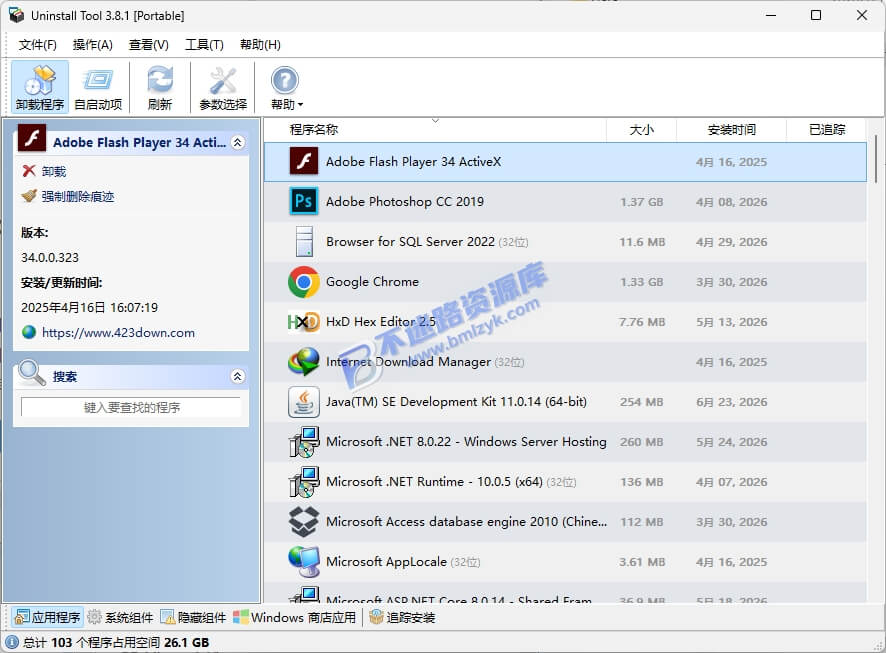Click the .NET Runtime 10.0.5 icon
The height and width of the screenshot is (653, 886).
(304, 482)
